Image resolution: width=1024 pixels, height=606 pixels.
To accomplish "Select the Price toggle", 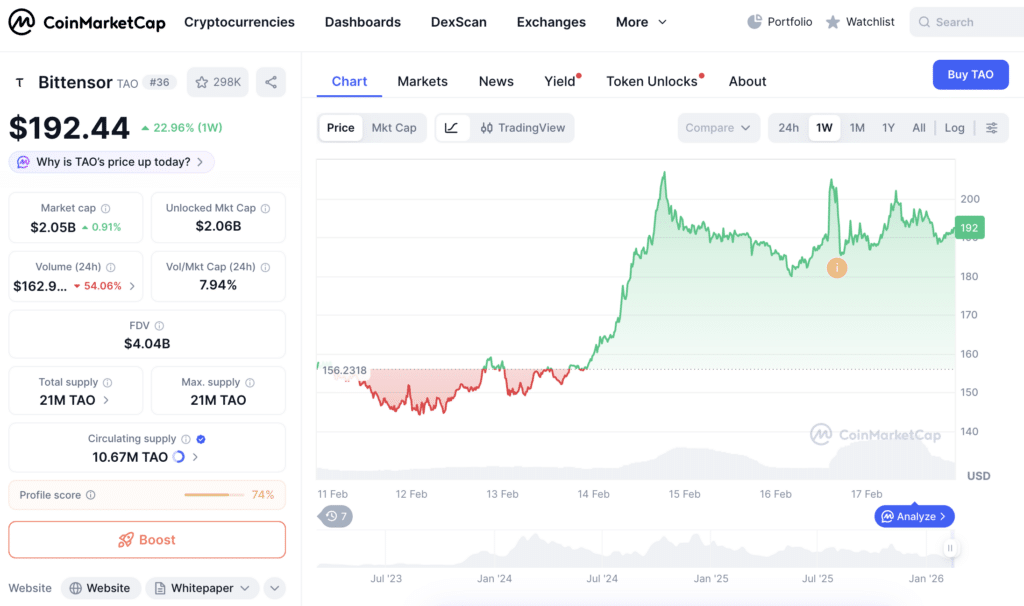I will pyautogui.click(x=340, y=128).
